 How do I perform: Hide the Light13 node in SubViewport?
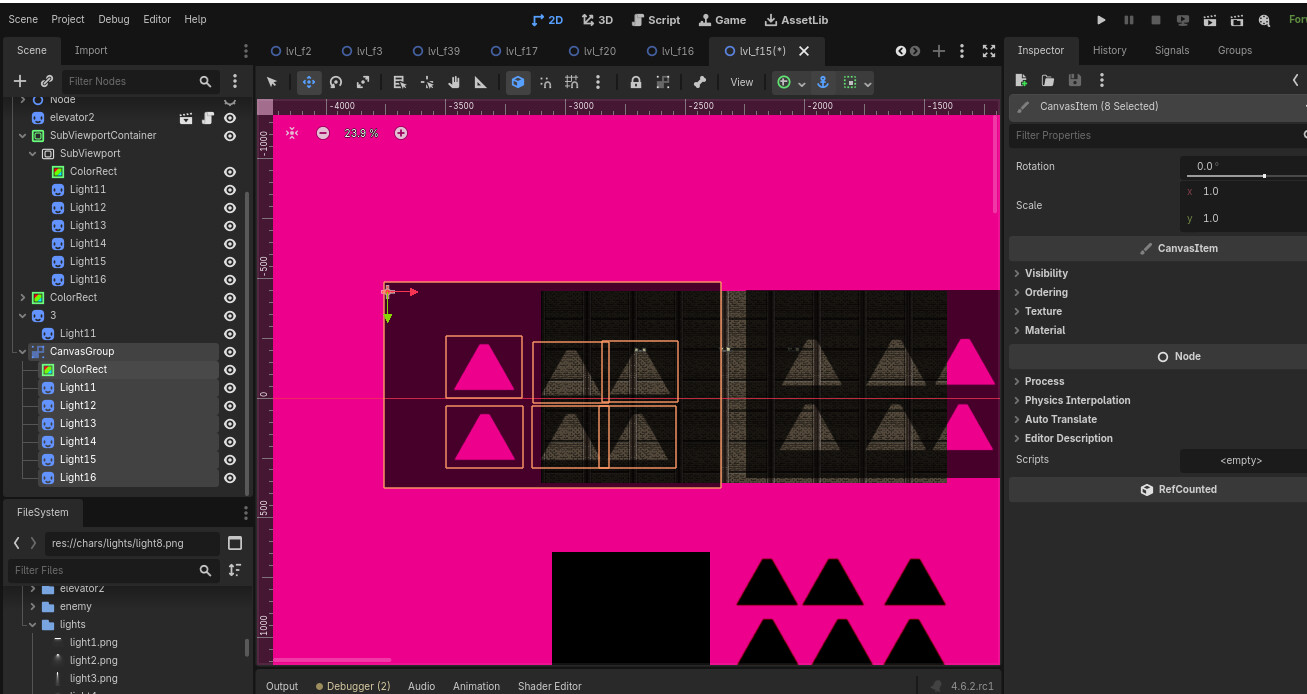[x=230, y=226]
